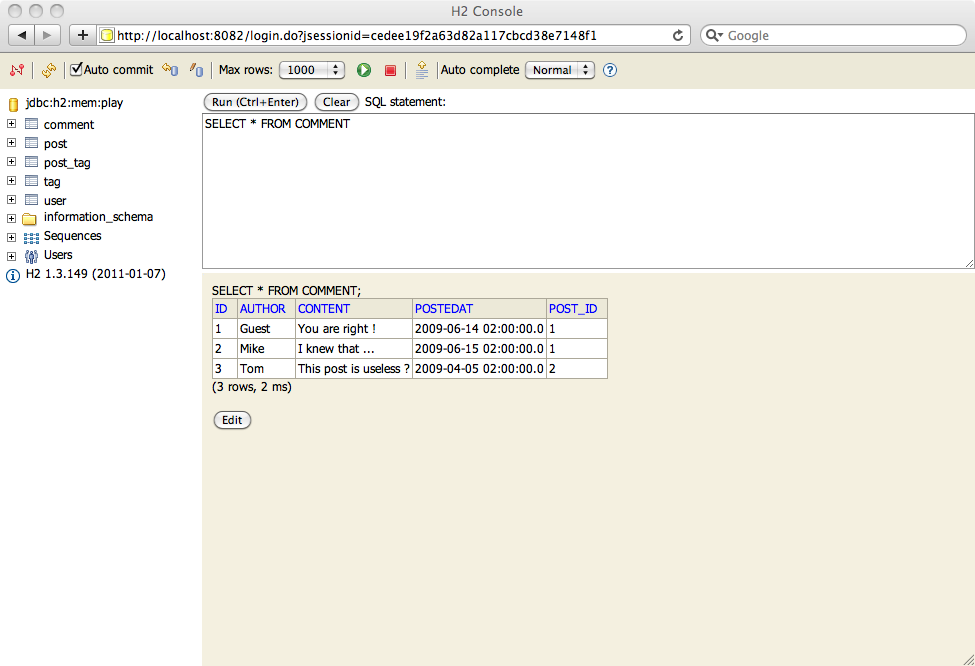
Task: Open the Auto complete Normal dropdown
Action: tap(559, 70)
